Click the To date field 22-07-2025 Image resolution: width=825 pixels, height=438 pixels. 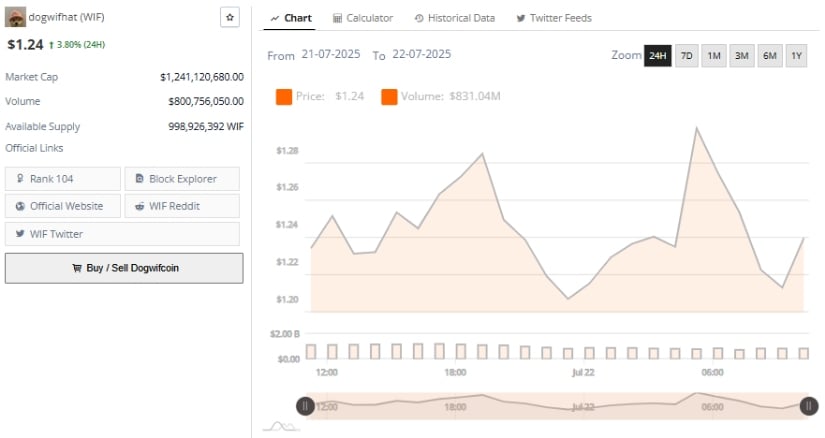point(421,54)
